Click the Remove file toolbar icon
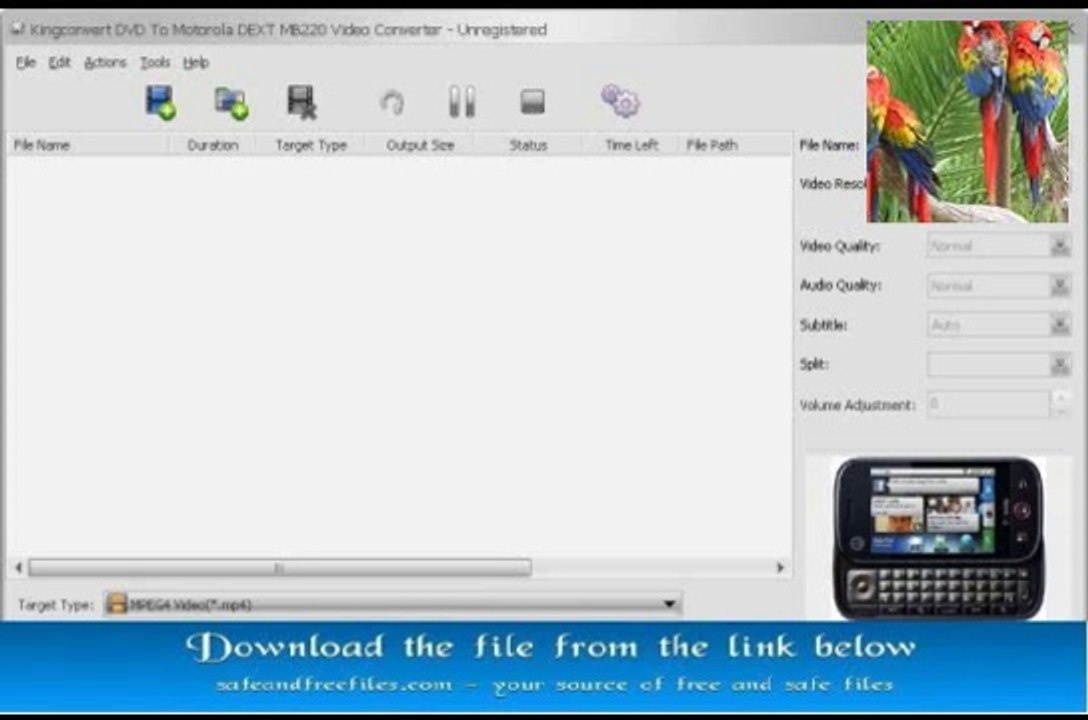 303,103
